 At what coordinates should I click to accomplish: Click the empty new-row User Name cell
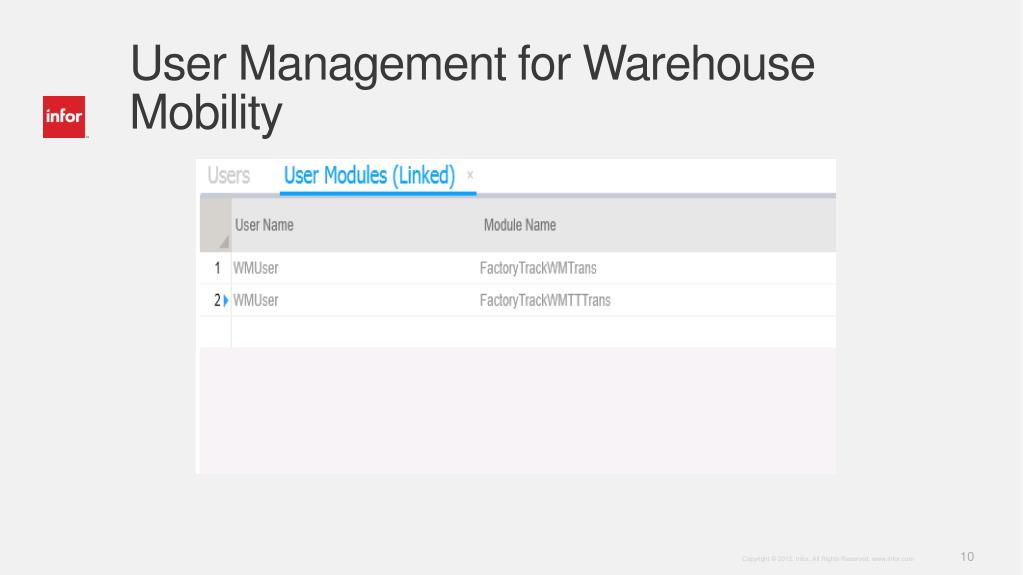click(x=354, y=332)
